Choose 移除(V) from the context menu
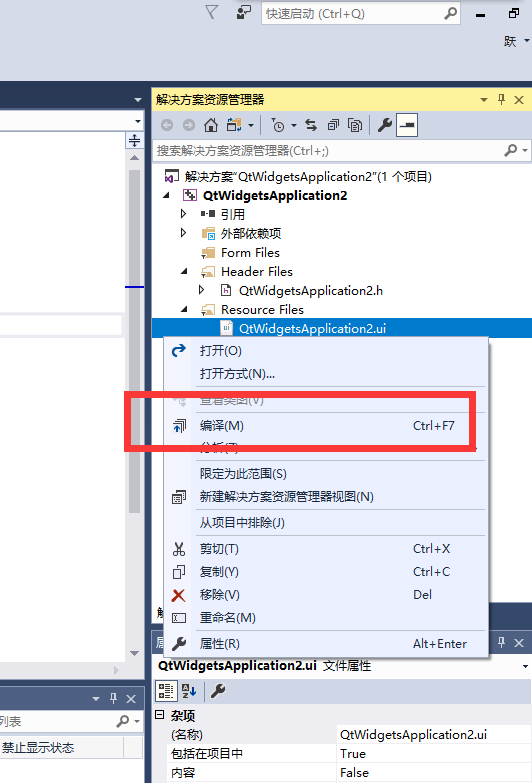This screenshot has height=783, width=532. [326, 594]
